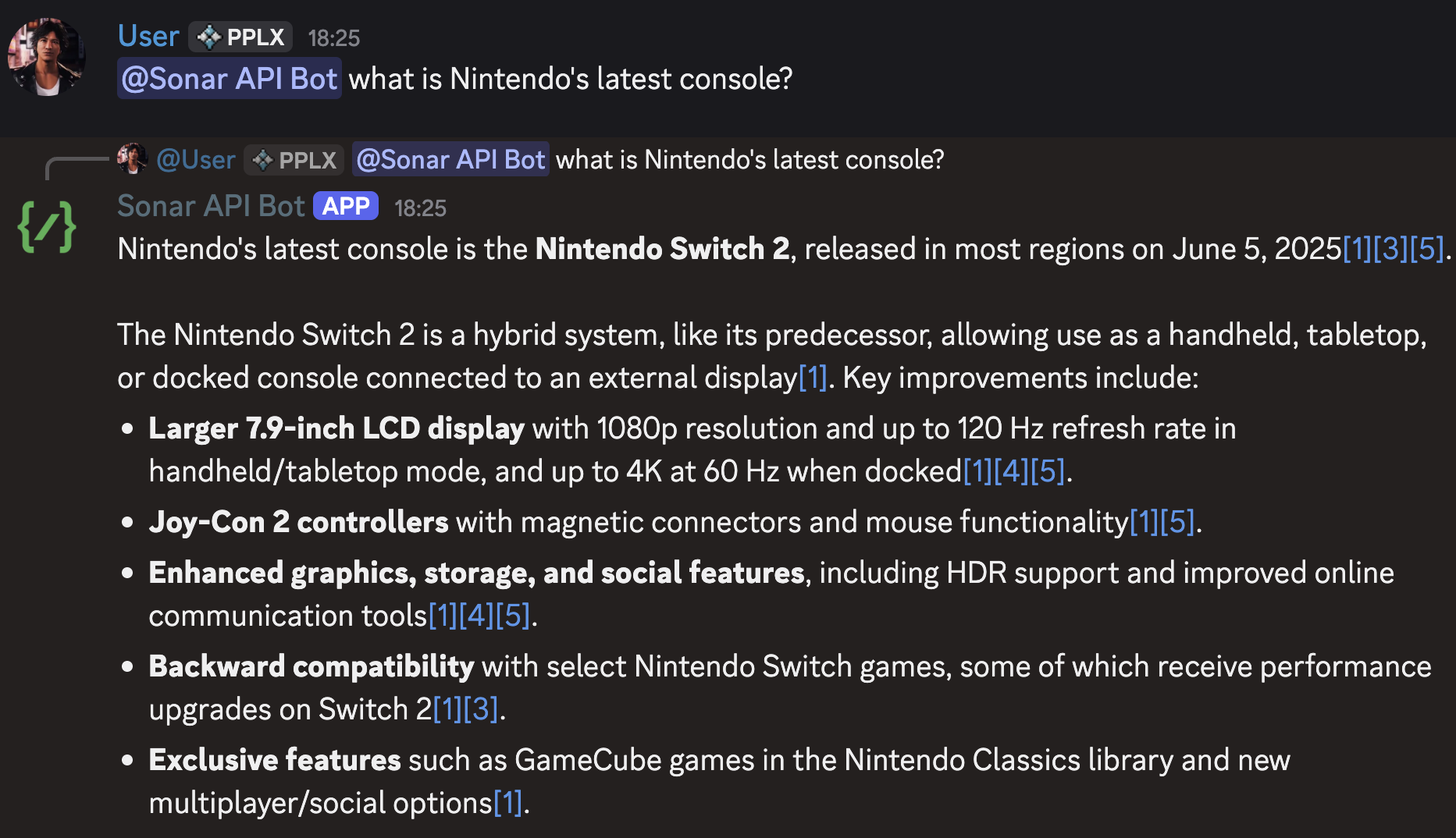Open citation [1] after multiplayer/social options
Viewport: 1456px width, 838px height.
pyautogui.click(x=510, y=802)
